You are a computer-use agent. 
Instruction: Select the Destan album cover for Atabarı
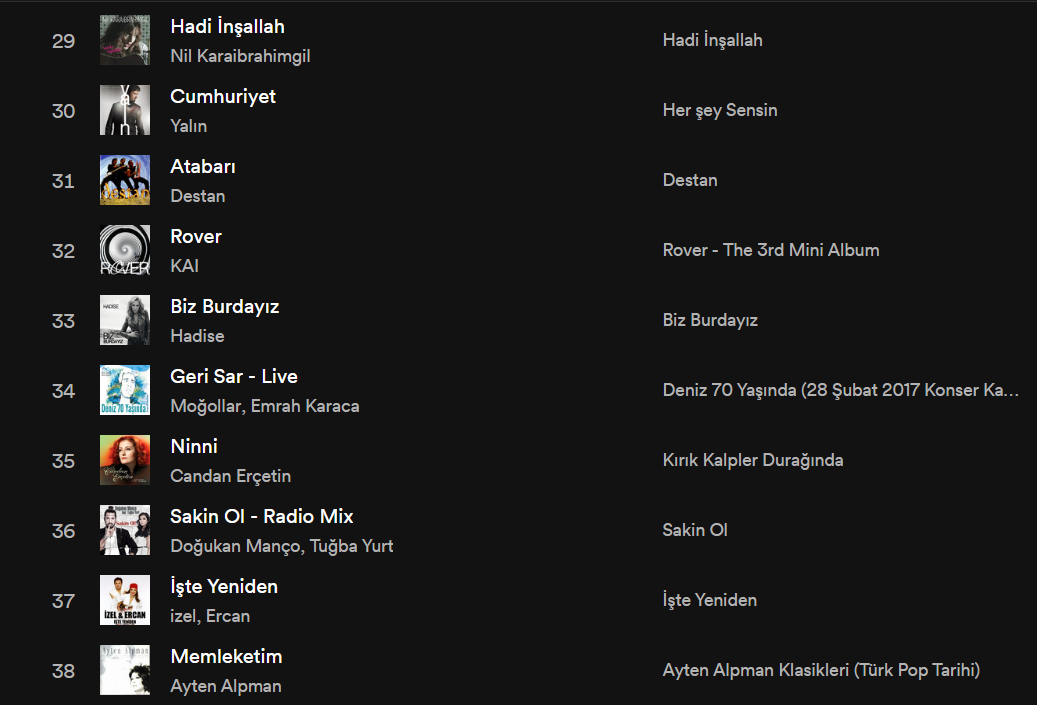[125, 181]
